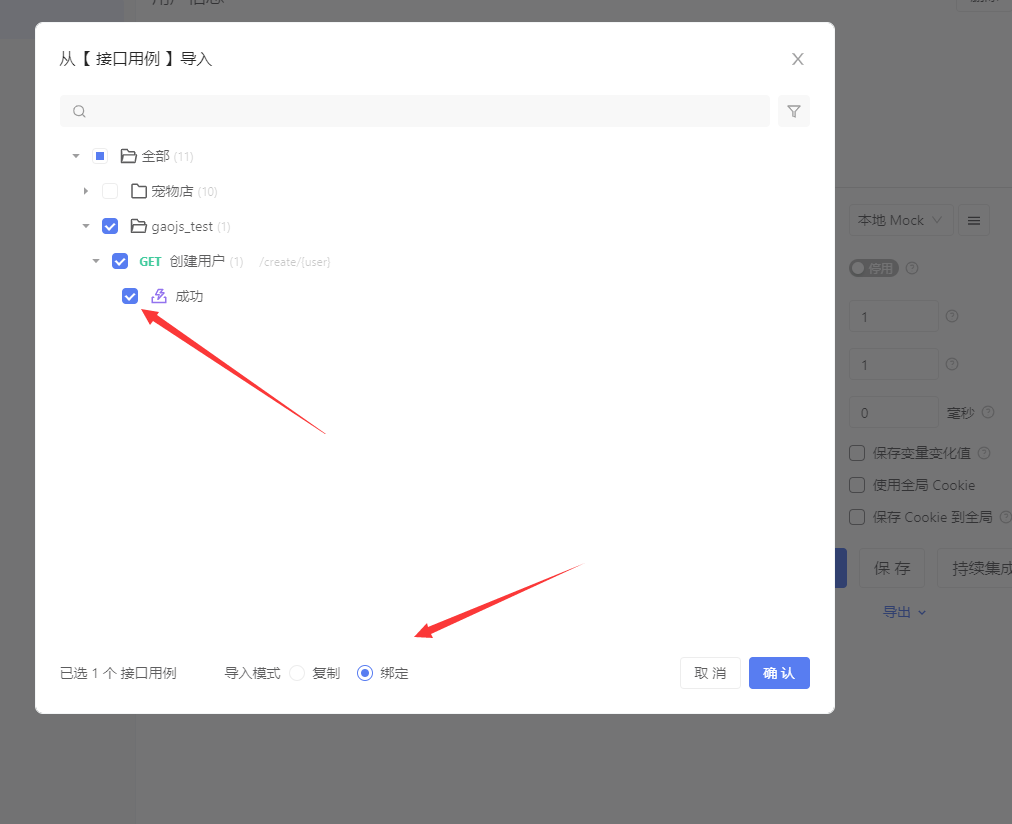The image size is (1012, 824).
Task: Uncheck the 成功 case checkbox
Action: pyautogui.click(x=130, y=296)
